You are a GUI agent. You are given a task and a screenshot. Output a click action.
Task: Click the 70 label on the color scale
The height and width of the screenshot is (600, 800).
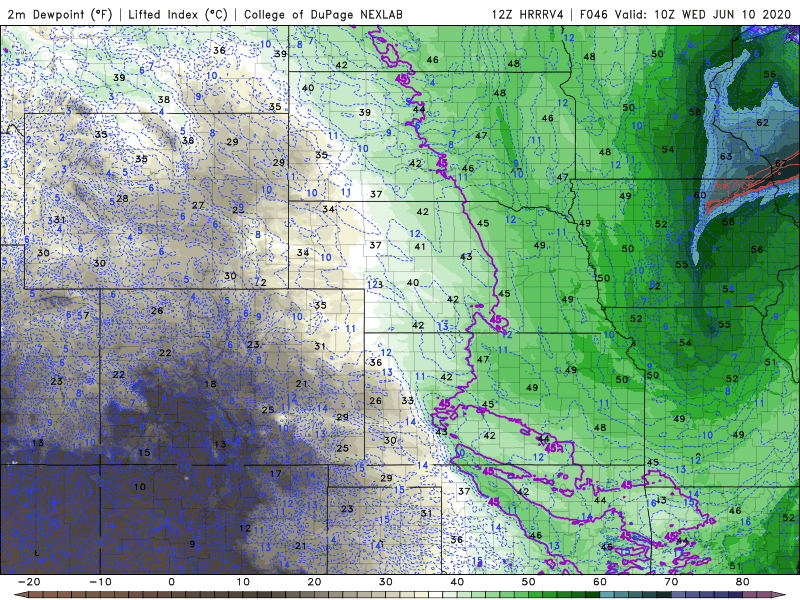tap(671, 582)
